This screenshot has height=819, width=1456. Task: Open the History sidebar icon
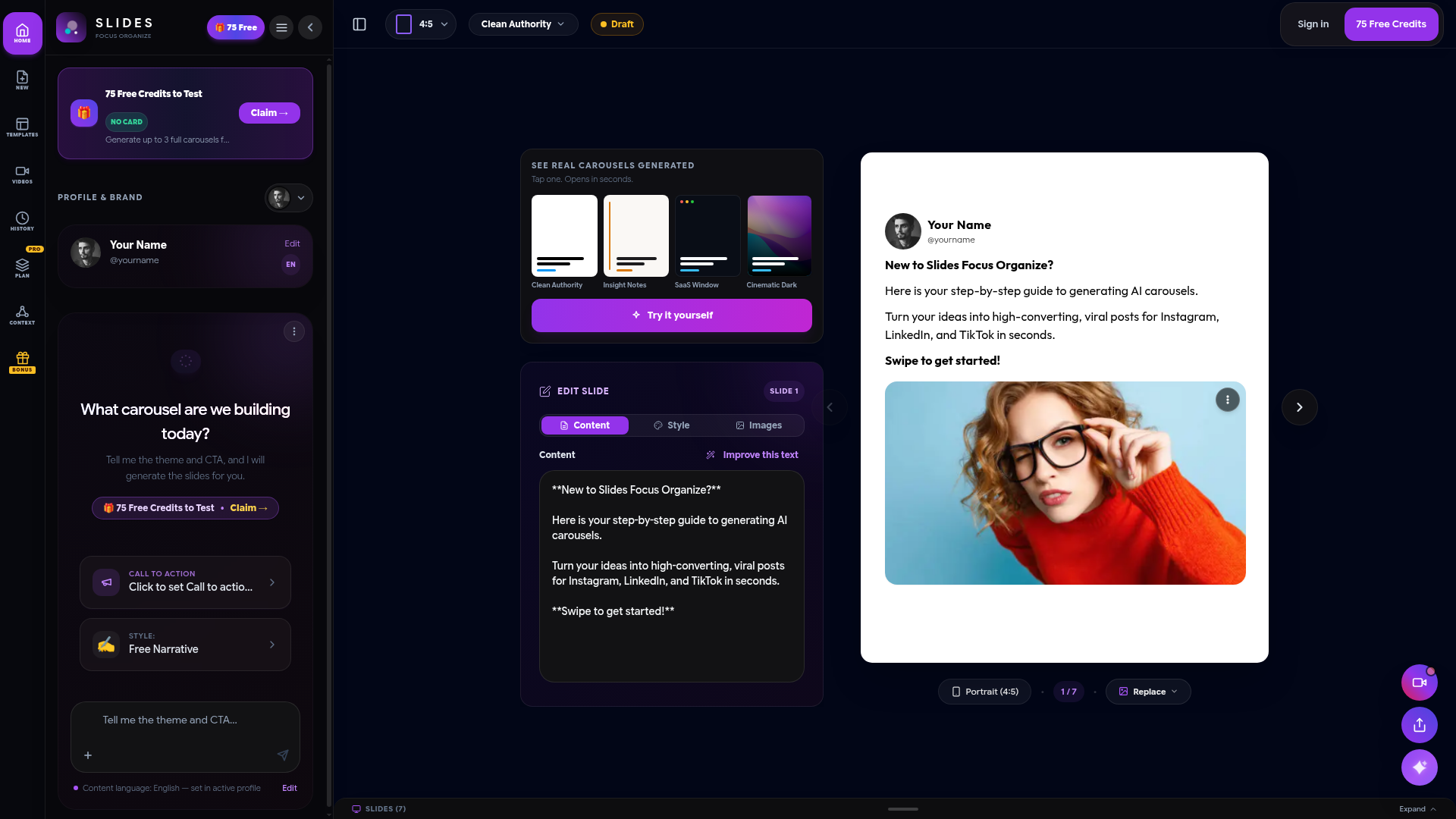[22, 221]
